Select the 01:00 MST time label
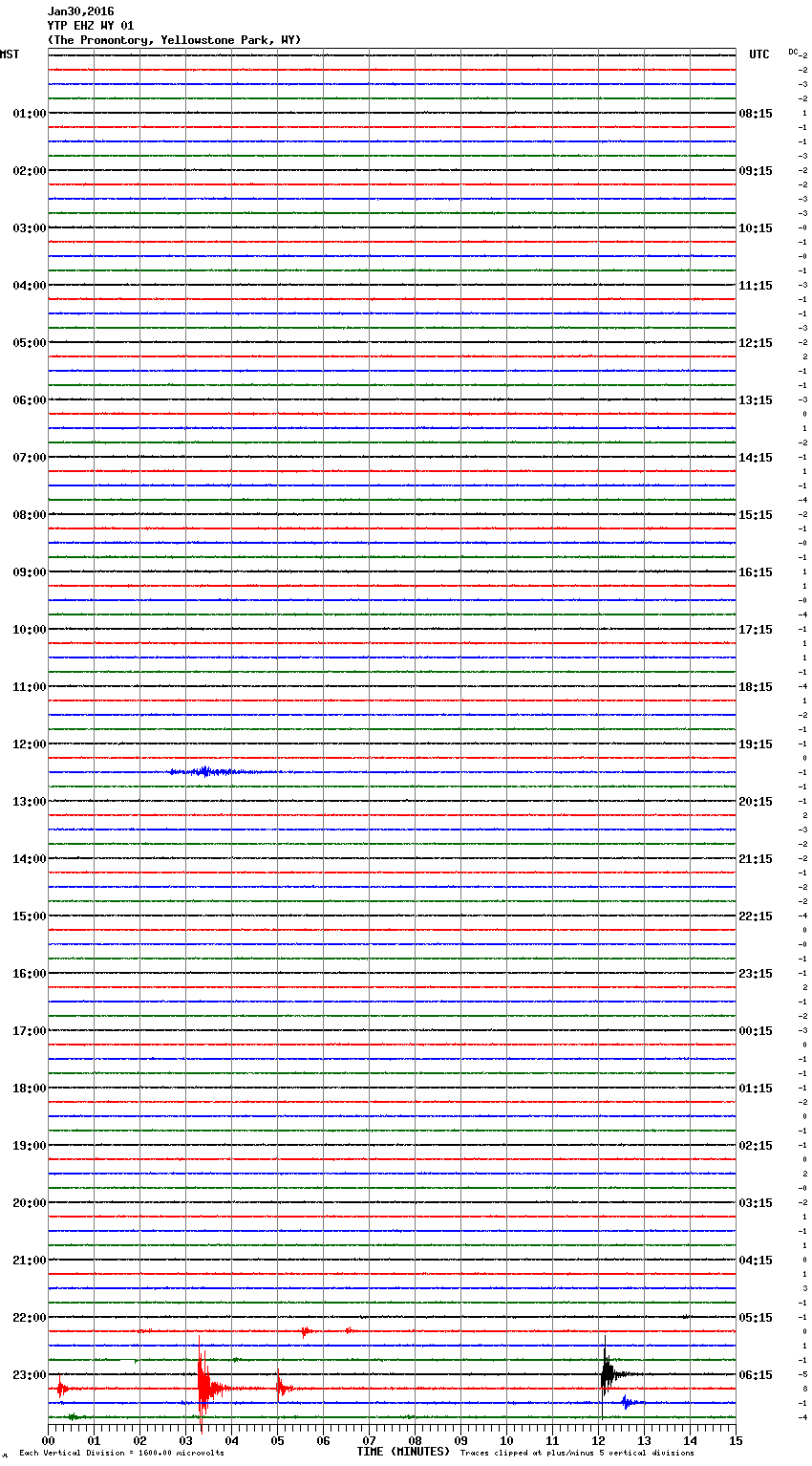This screenshot has width=812, height=1466. pyautogui.click(x=30, y=114)
